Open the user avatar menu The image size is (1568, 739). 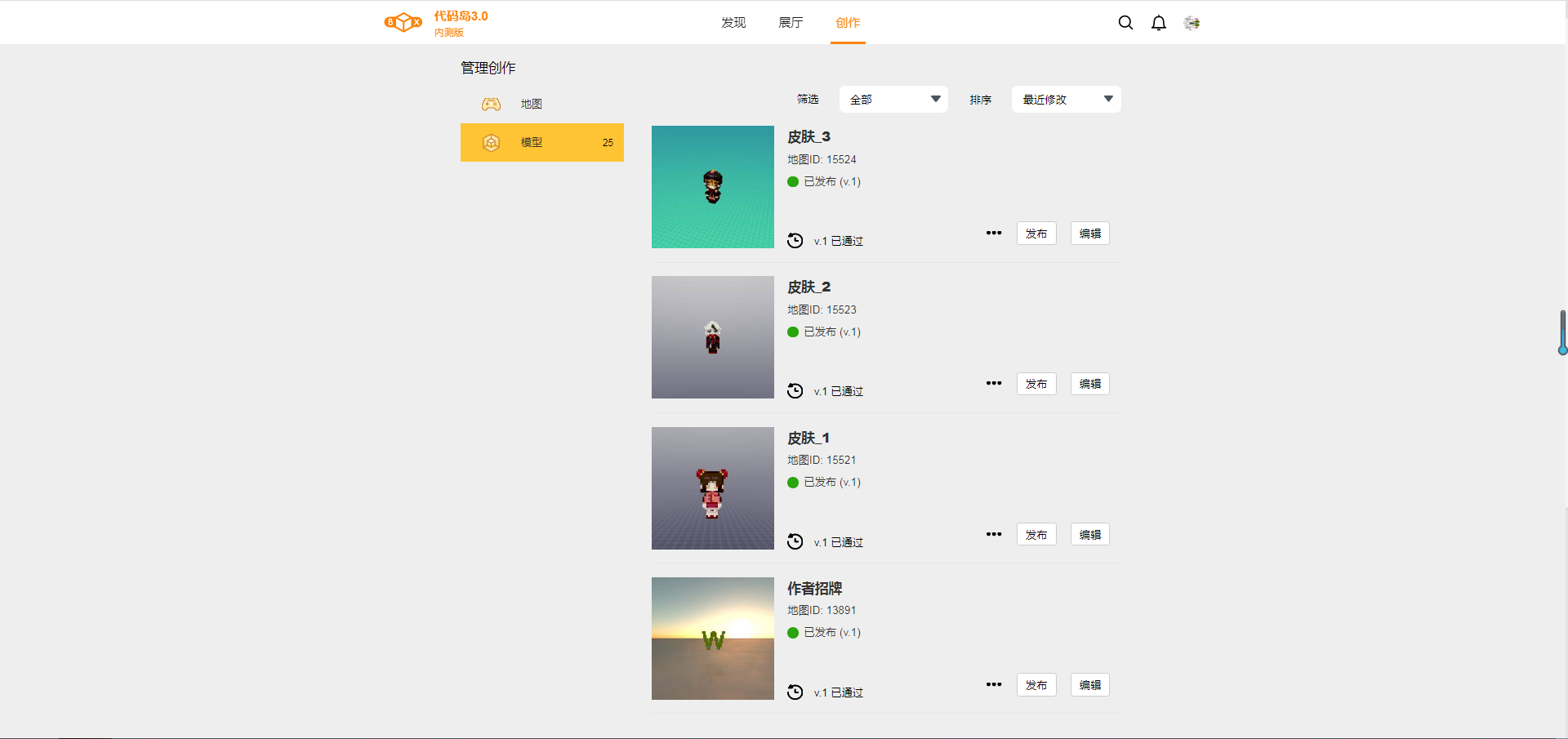tap(1192, 23)
